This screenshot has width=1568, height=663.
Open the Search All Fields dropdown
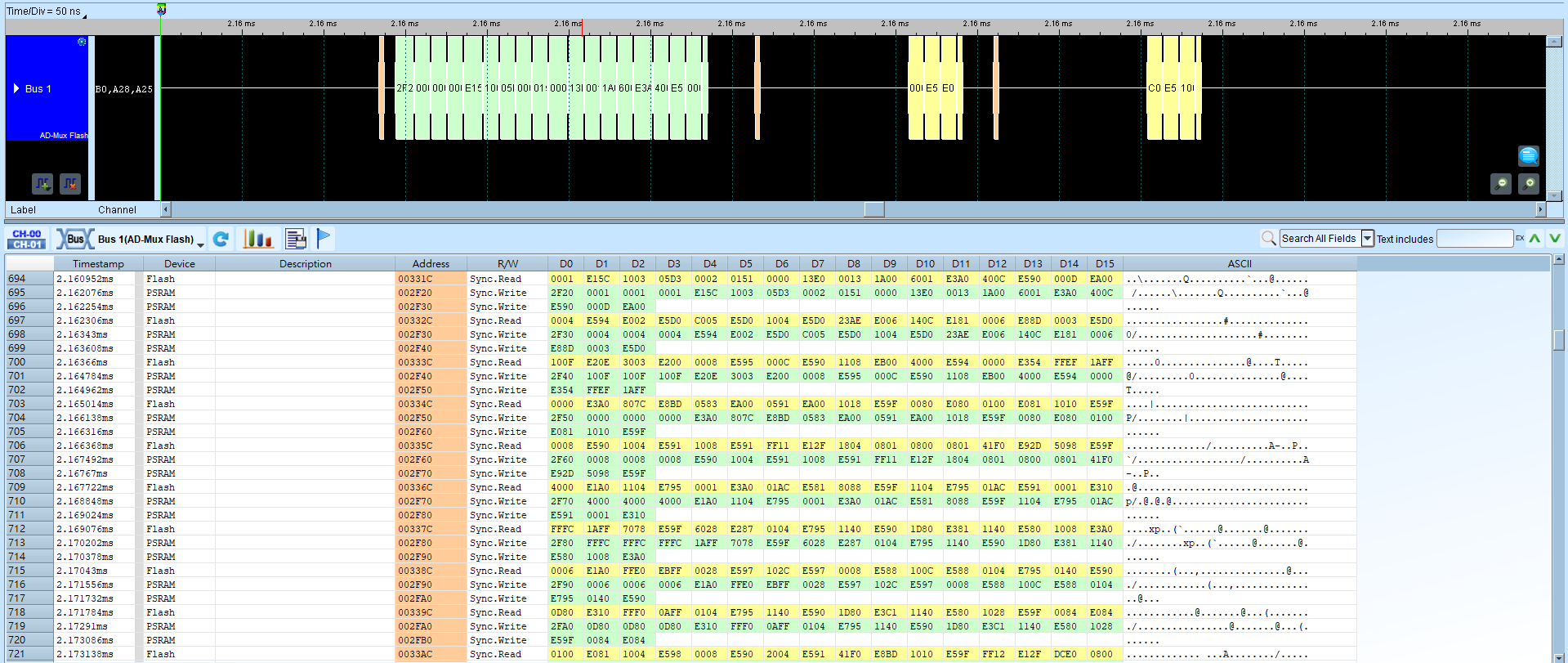pos(1367,239)
